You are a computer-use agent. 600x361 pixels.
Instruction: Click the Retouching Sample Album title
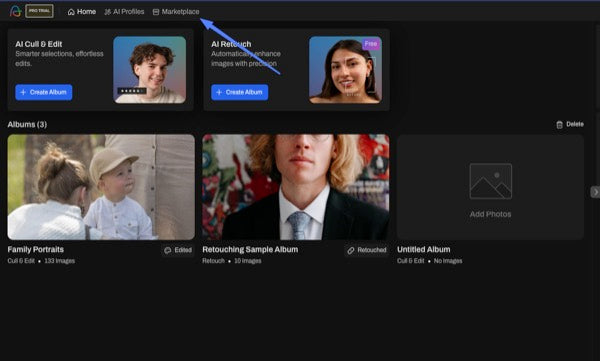250,250
